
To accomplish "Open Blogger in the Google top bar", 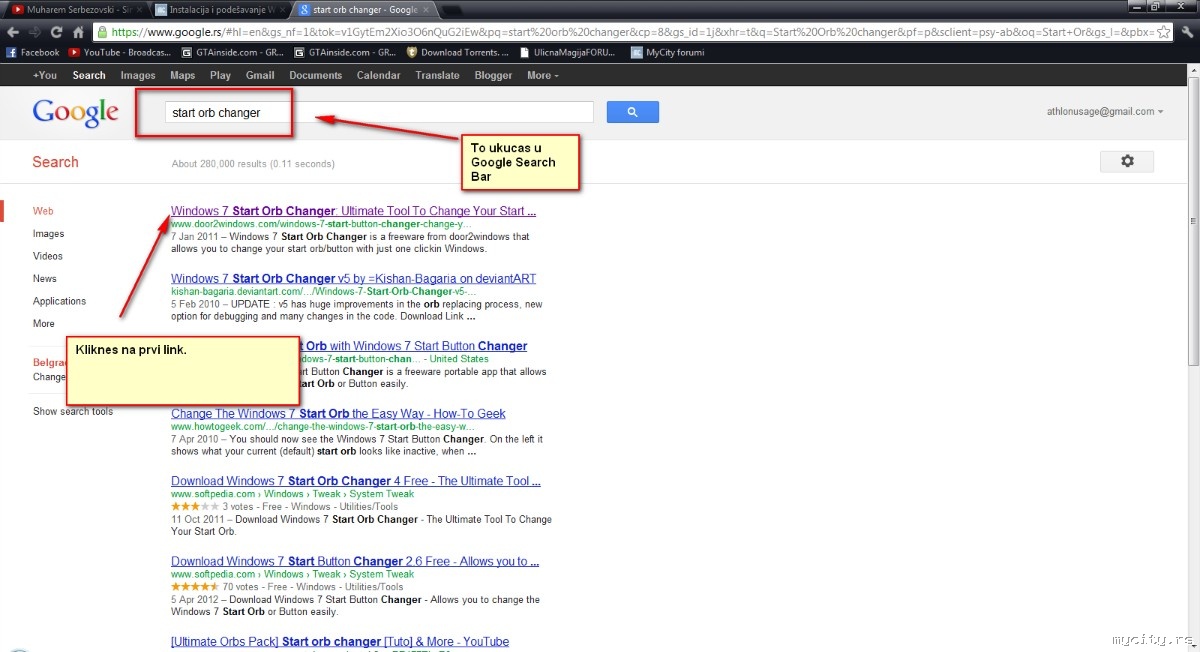I will (x=493, y=75).
